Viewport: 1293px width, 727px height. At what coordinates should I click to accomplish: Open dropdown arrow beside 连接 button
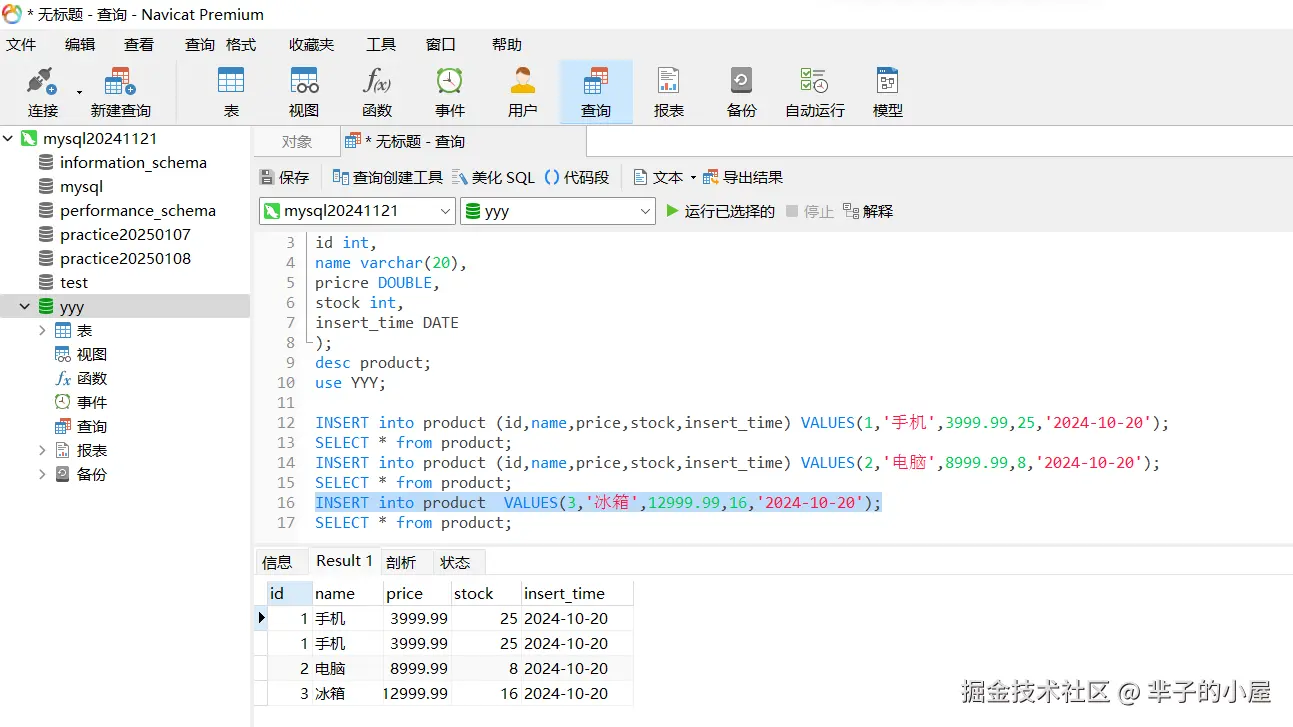tap(80, 92)
